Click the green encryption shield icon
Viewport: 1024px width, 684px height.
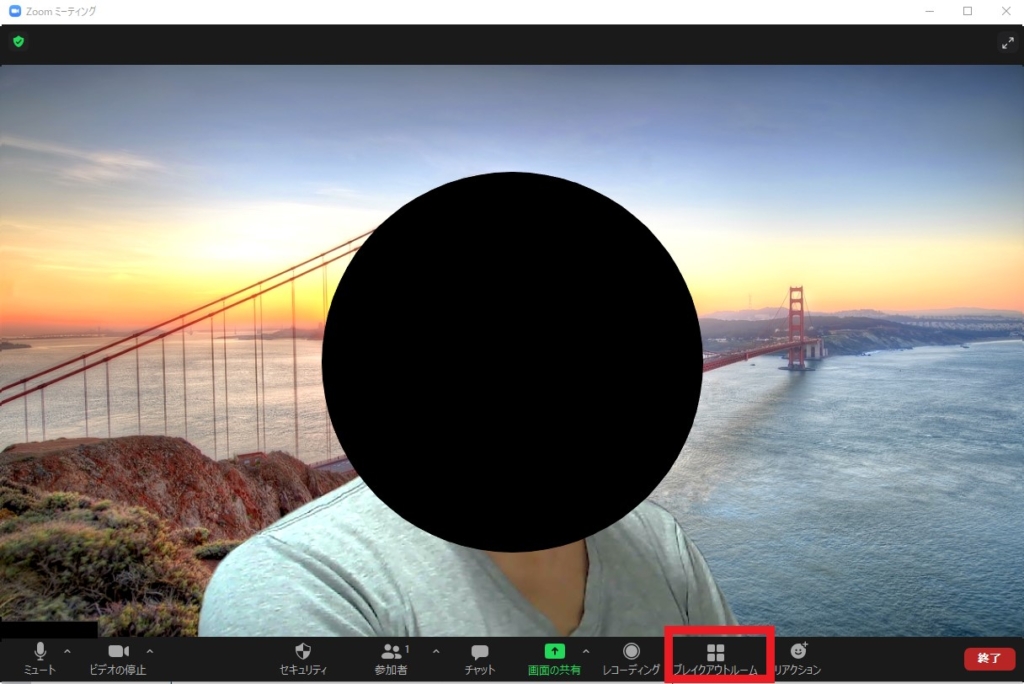[x=18, y=42]
